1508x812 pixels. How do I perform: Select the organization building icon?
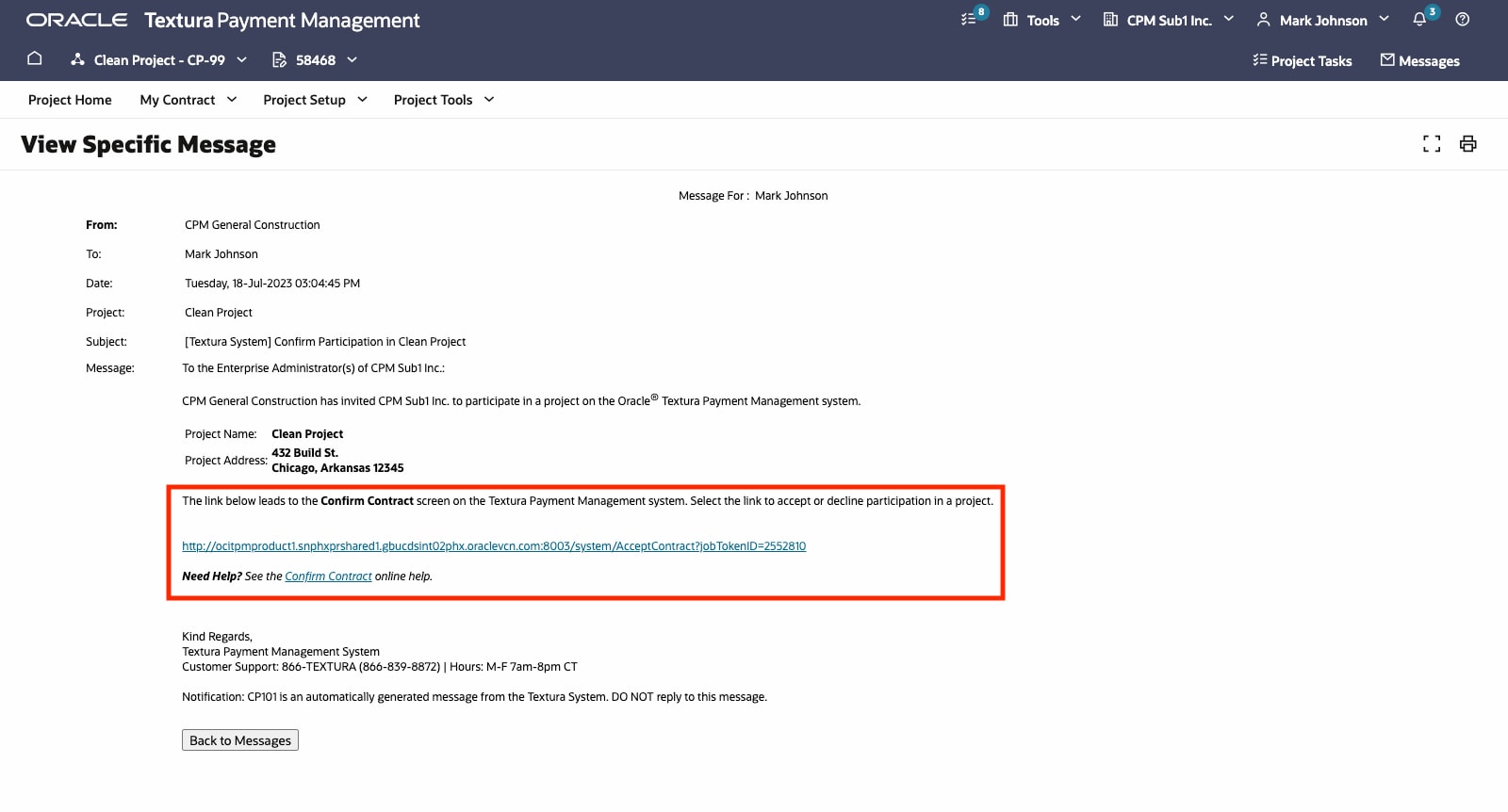point(1110,20)
